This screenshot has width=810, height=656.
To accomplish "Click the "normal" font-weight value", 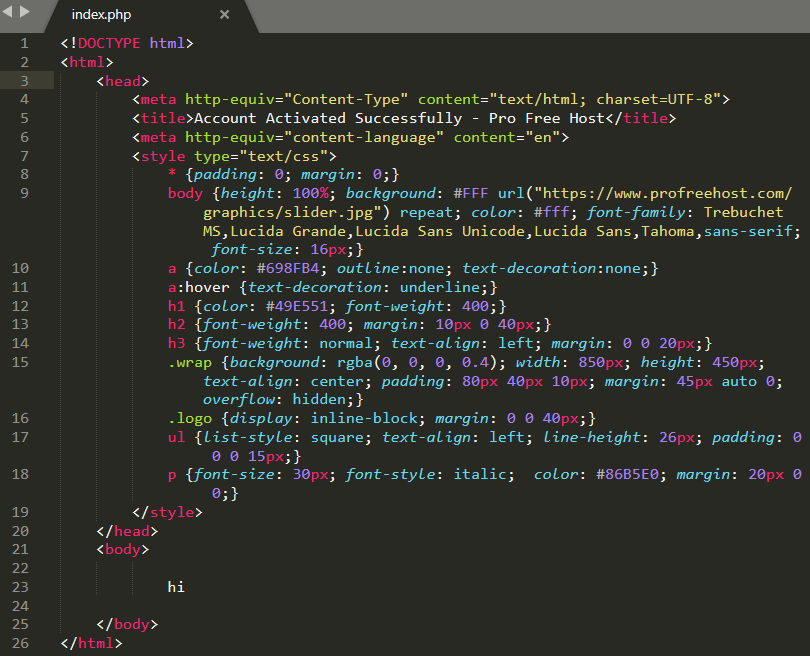I will 346,343.
